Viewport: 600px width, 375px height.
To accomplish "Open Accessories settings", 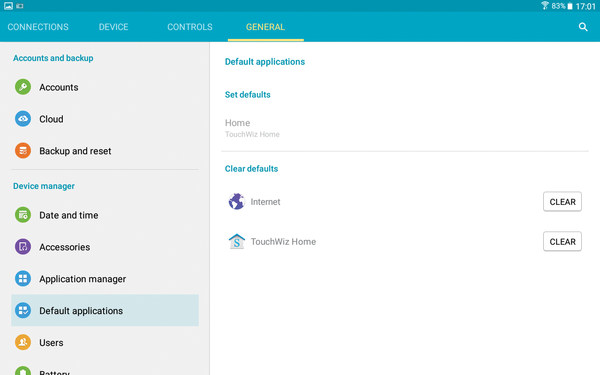I will tap(105, 247).
